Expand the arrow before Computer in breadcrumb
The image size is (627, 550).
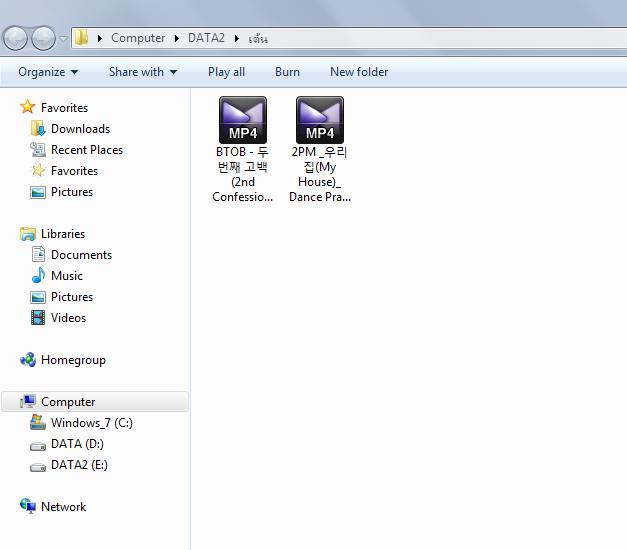pos(100,38)
